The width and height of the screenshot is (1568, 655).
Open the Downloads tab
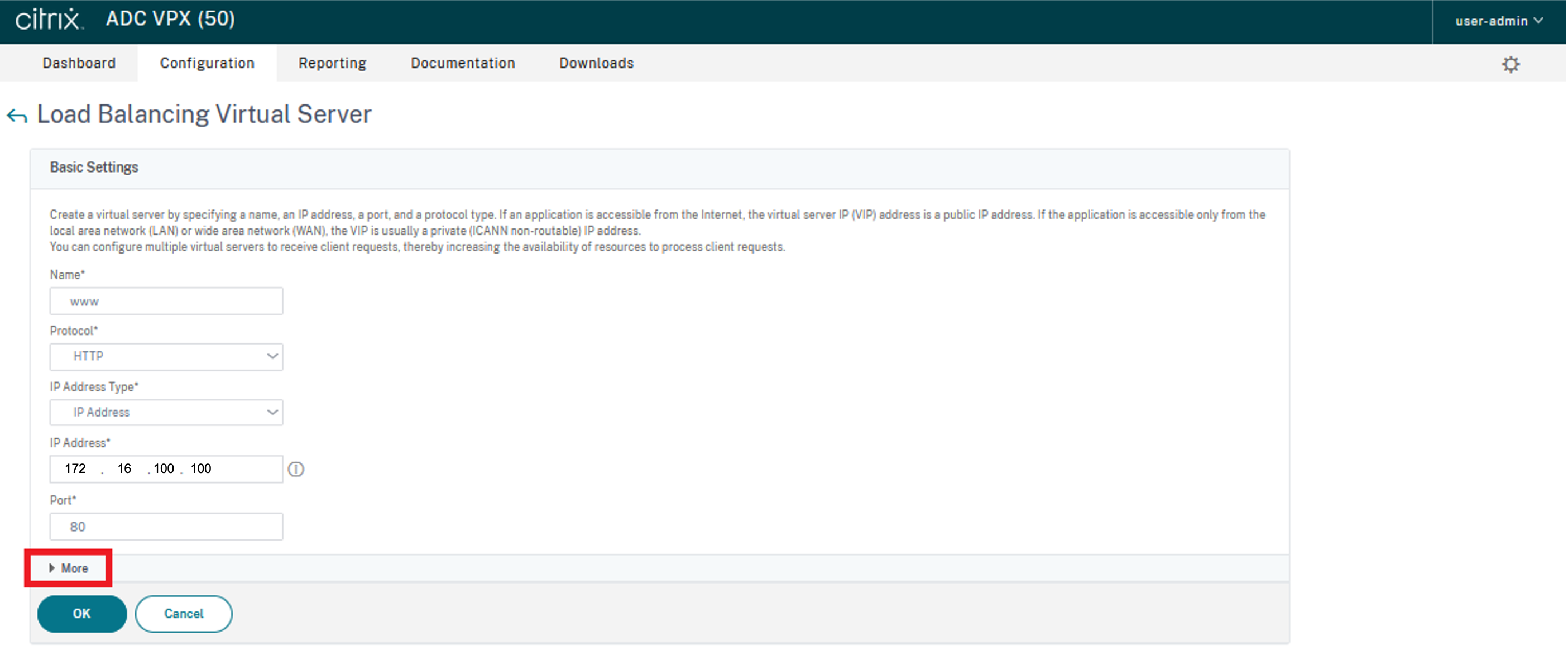pos(597,63)
